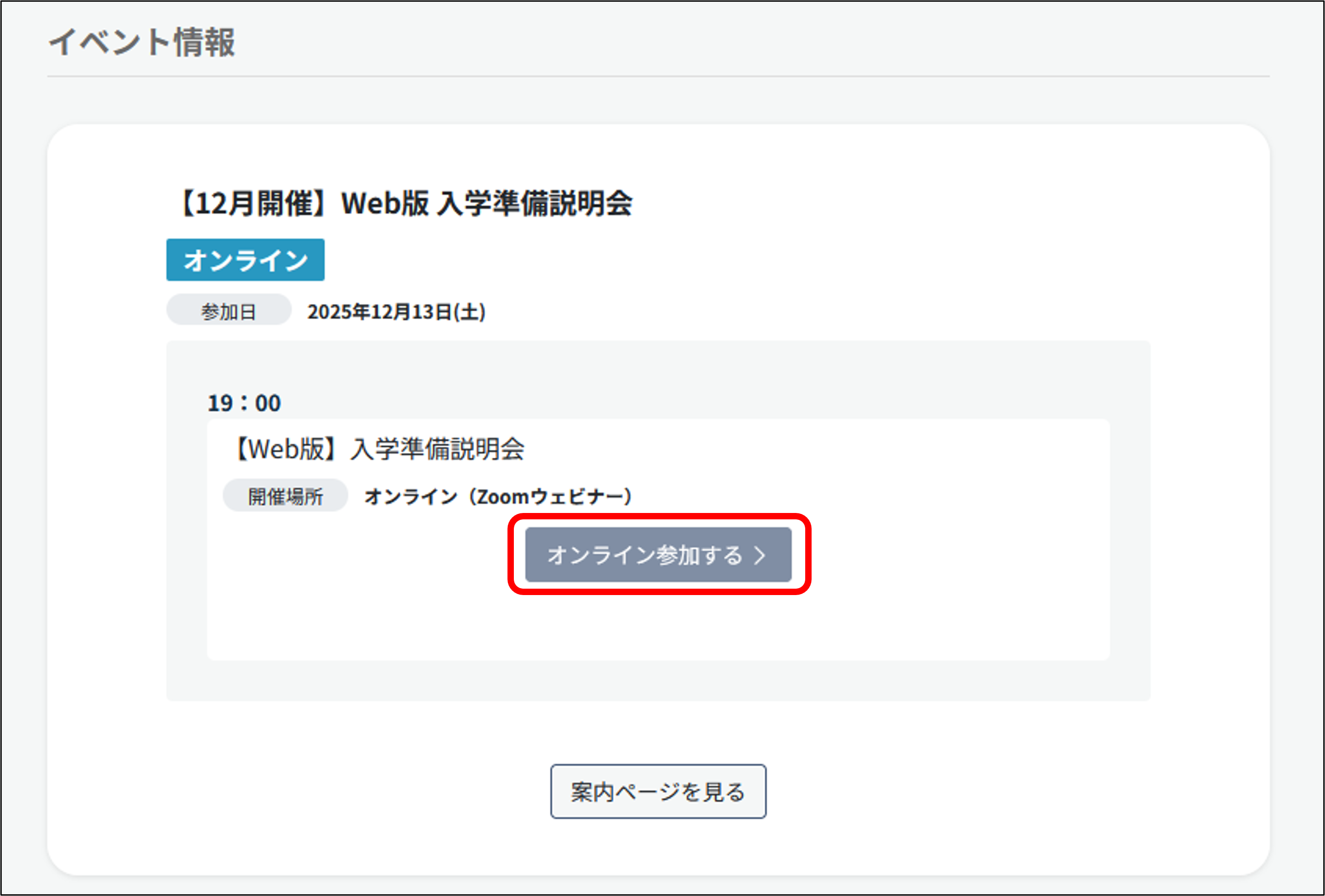
Task: Click the イベント情報 page heading
Action: (142, 42)
